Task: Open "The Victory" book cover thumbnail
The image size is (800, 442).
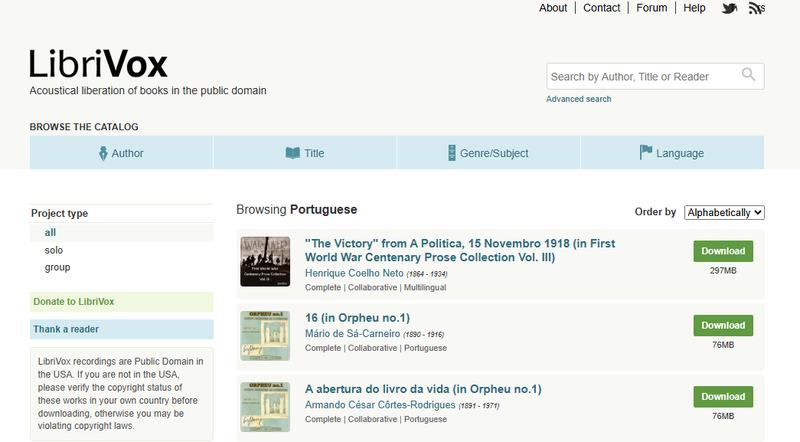Action: [x=265, y=262]
